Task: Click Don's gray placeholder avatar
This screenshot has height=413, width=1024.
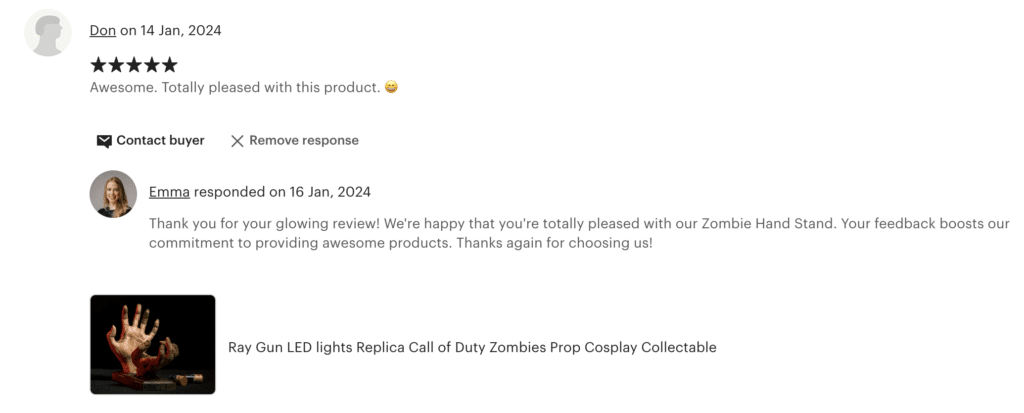Action: tap(48, 33)
